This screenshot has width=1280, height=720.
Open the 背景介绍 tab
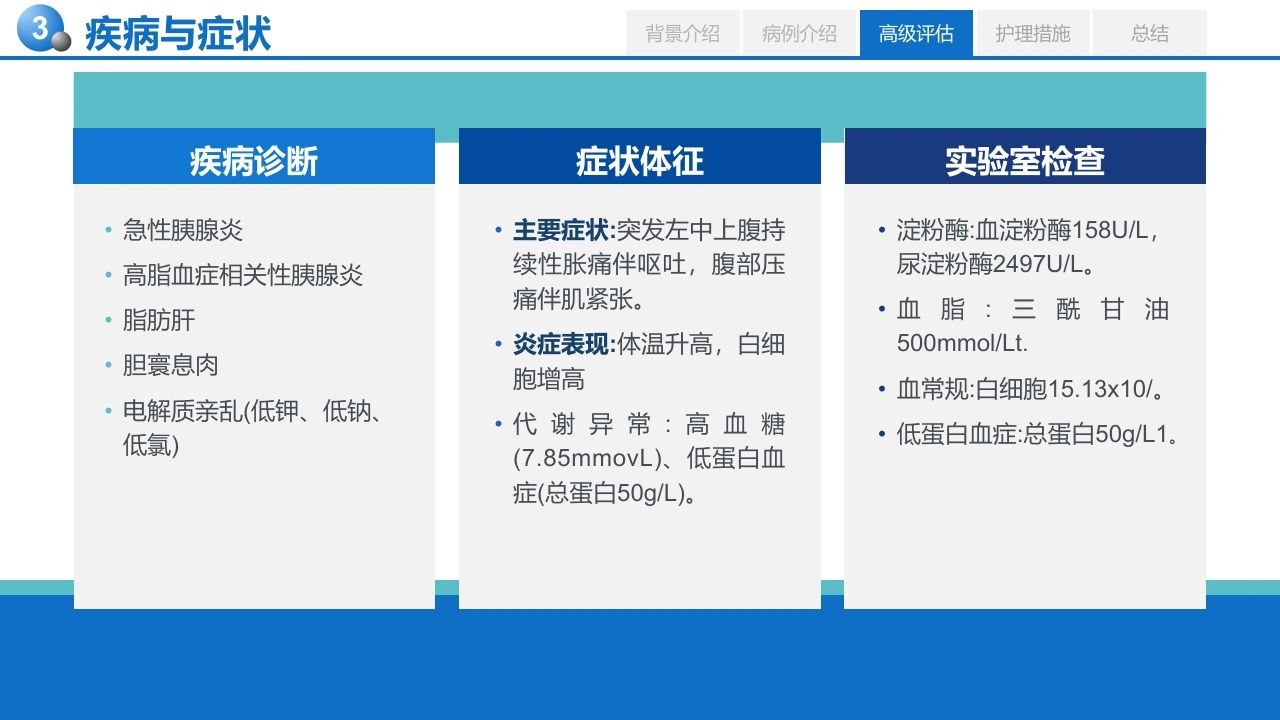pyautogui.click(x=683, y=33)
